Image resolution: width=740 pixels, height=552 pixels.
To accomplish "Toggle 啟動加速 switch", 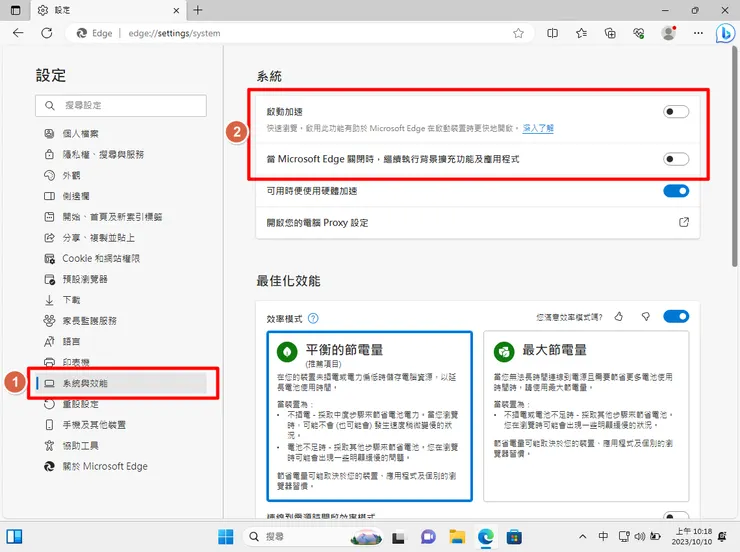I will coord(676,112).
